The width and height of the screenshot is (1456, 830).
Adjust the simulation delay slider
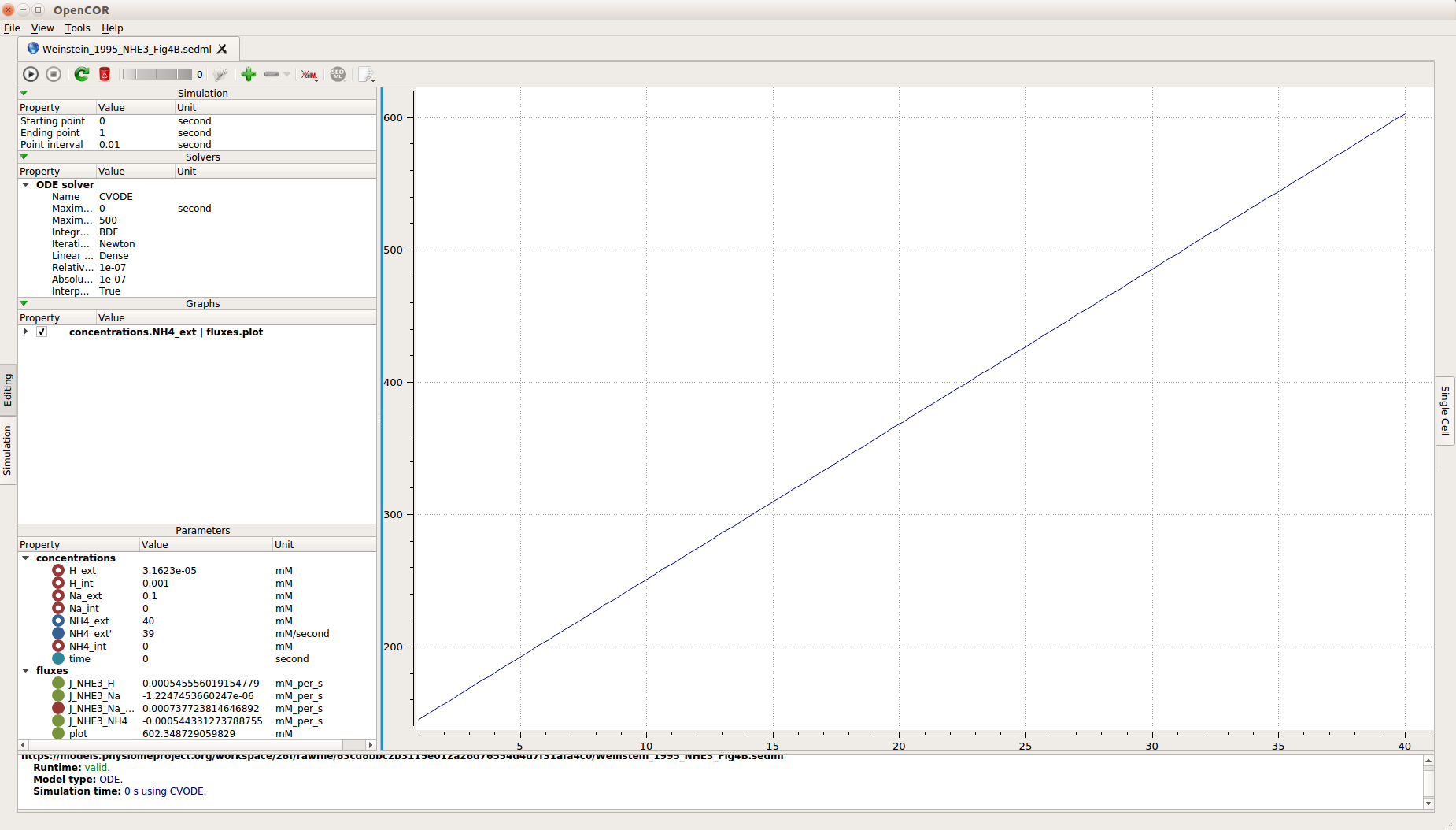pyautogui.click(x=157, y=74)
